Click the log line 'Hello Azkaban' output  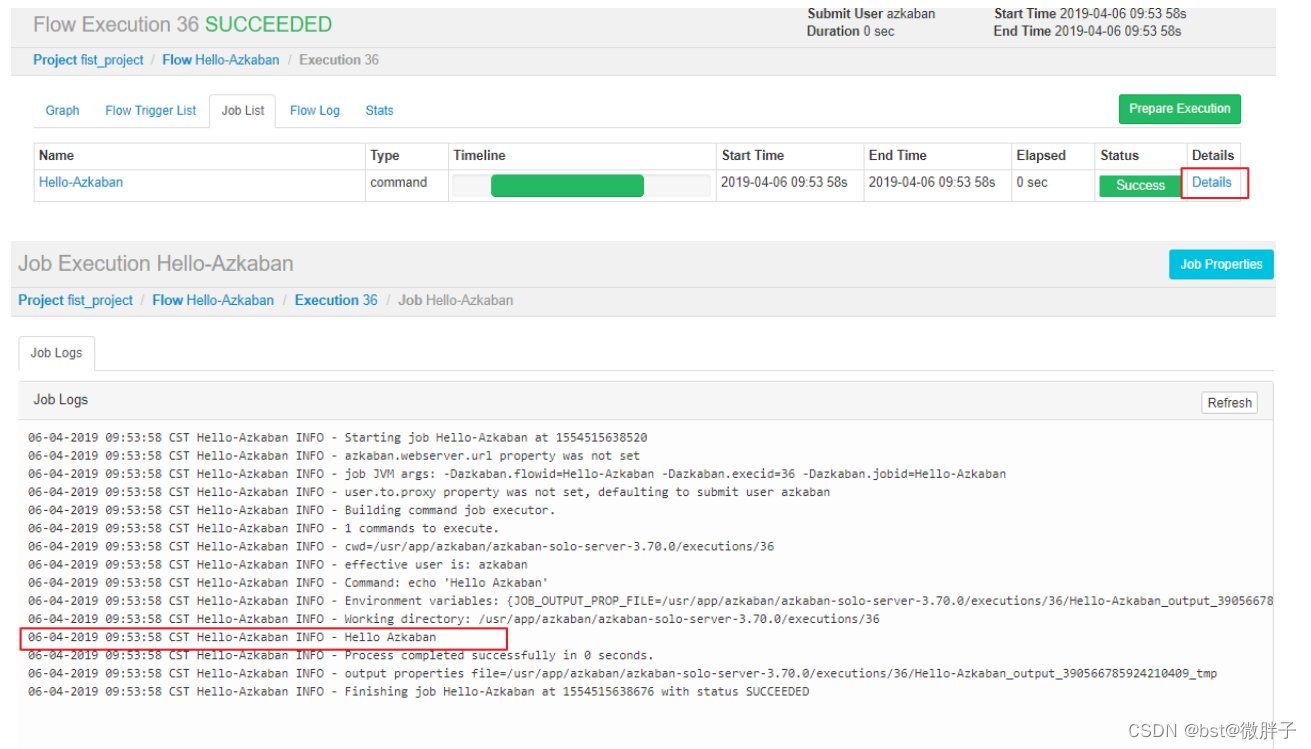click(232, 637)
